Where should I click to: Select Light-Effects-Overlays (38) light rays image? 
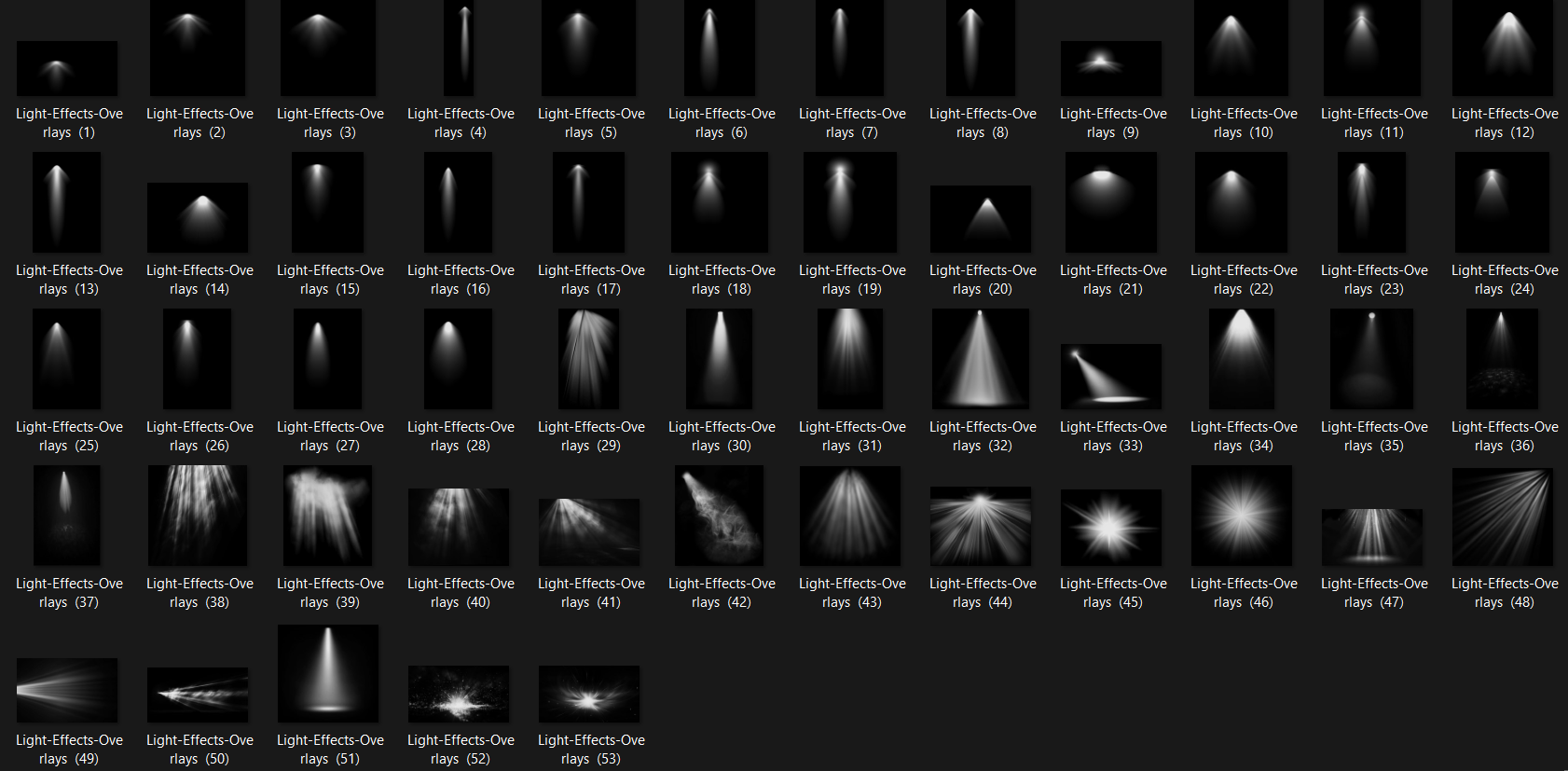(x=198, y=516)
